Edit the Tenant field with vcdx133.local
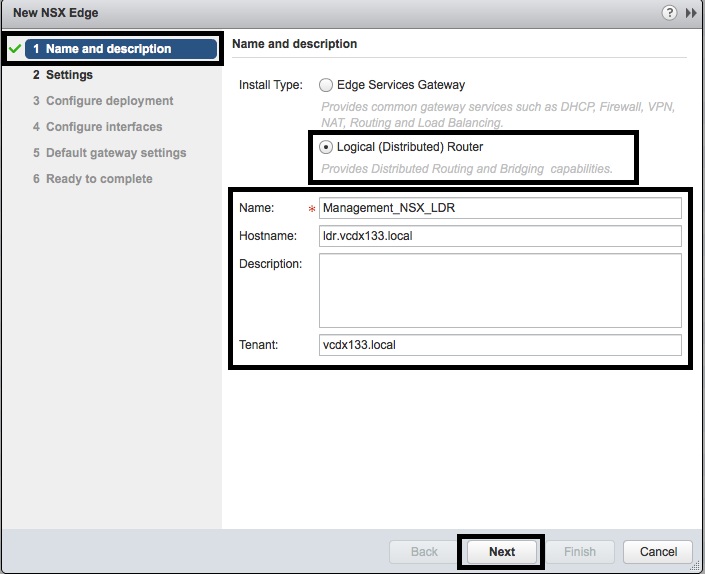 tap(500, 345)
